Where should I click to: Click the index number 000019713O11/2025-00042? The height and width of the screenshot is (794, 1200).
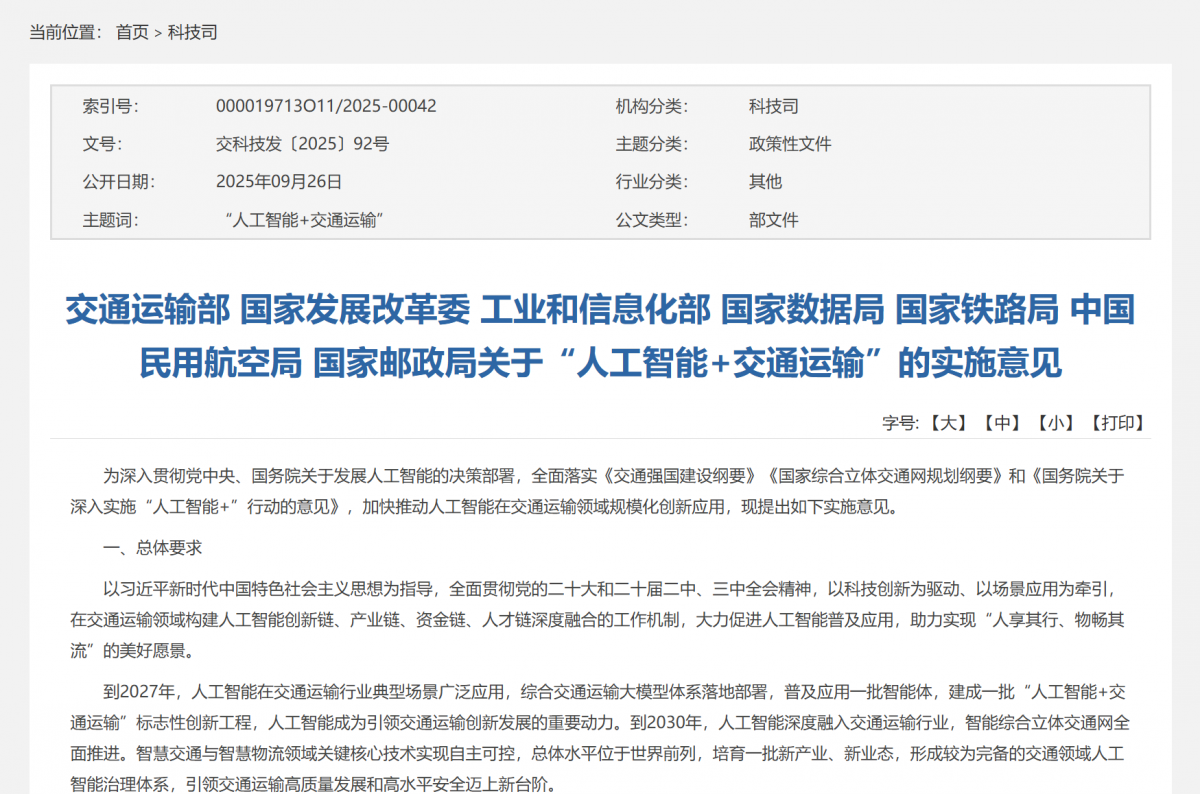tap(326, 106)
